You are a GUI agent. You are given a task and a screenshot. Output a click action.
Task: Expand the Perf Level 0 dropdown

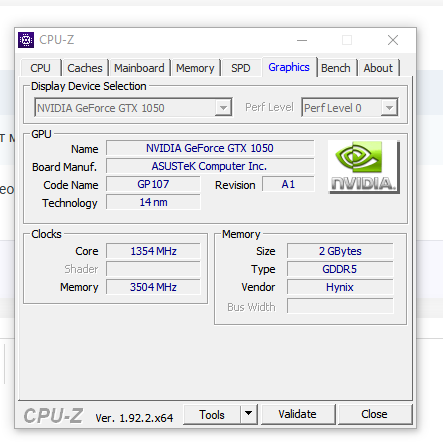coord(389,108)
